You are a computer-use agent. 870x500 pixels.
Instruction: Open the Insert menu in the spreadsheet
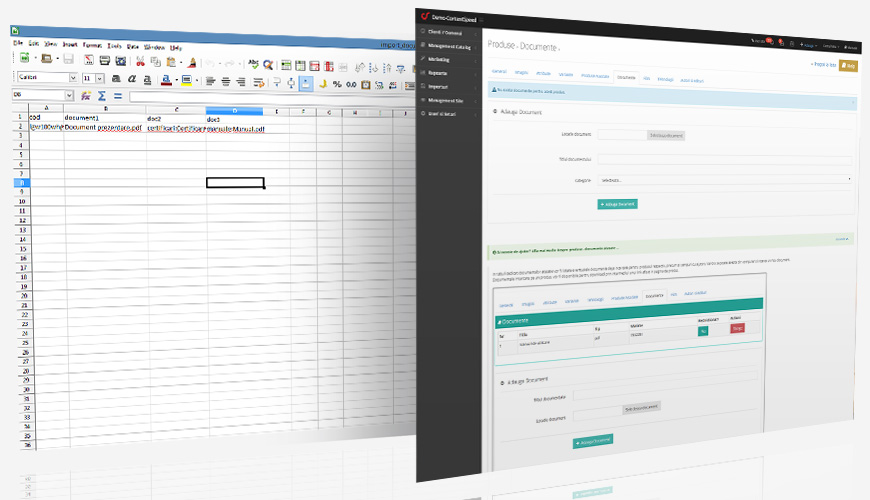[x=70, y=44]
